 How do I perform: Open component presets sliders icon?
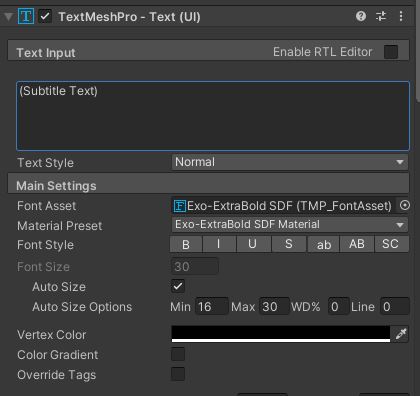[381, 16]
